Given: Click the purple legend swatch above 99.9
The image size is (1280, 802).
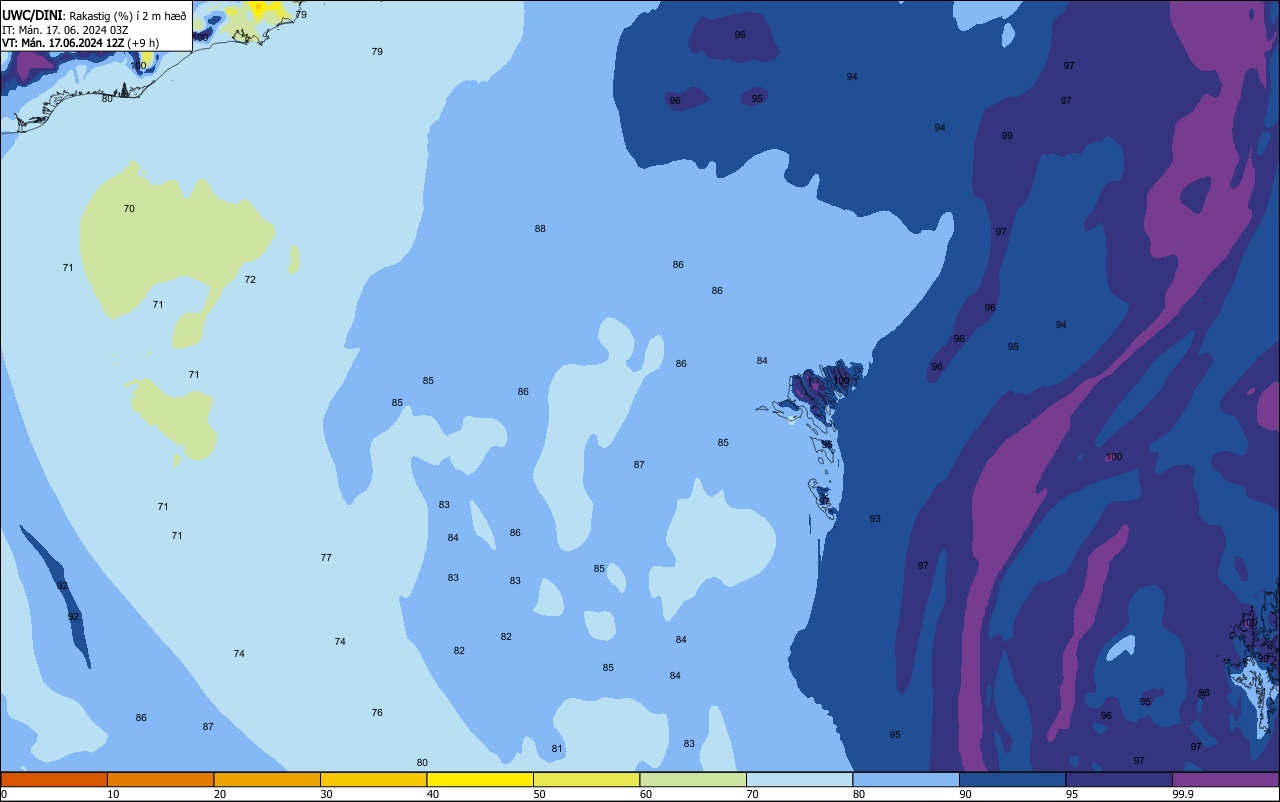Looking at the screenshot, I should [x=1225, y=779].
